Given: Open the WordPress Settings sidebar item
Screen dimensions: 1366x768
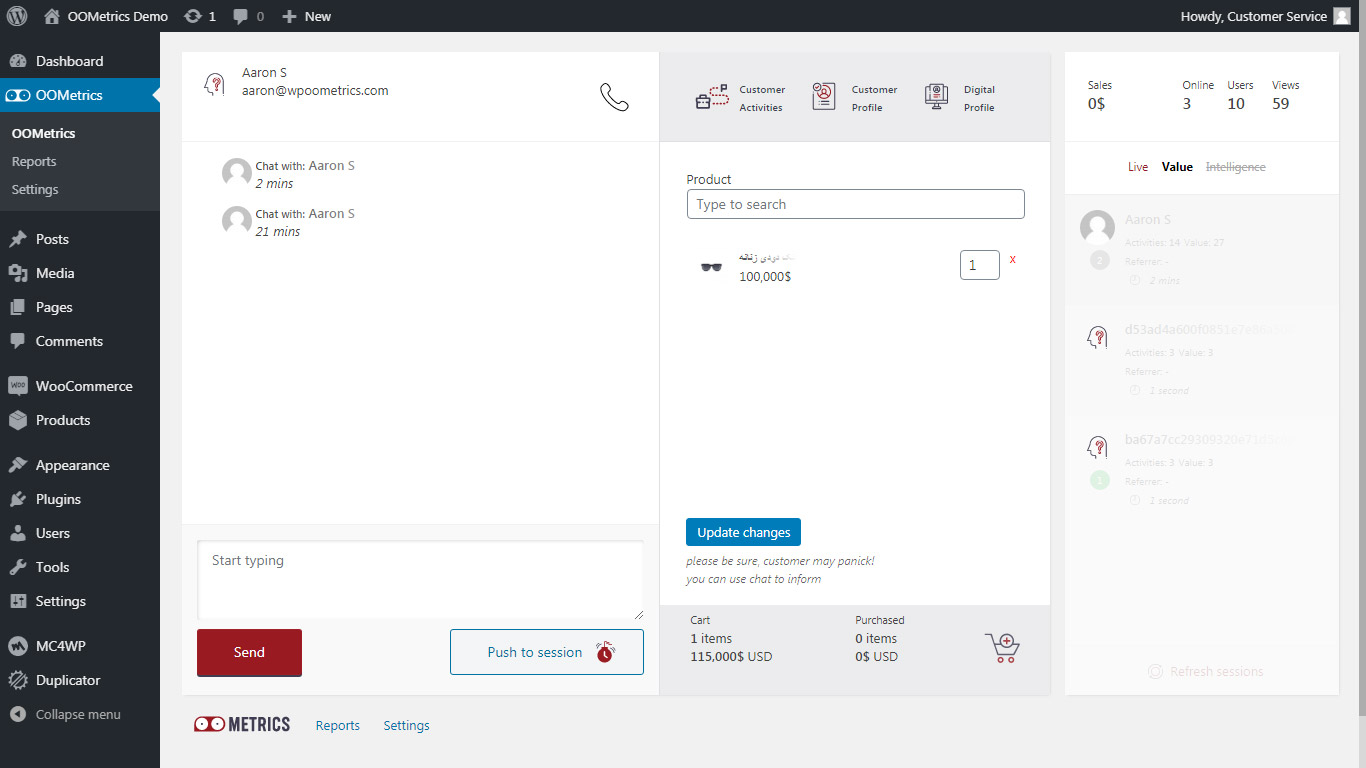Looking at the screenshot, I should click(x=80, y=601).
